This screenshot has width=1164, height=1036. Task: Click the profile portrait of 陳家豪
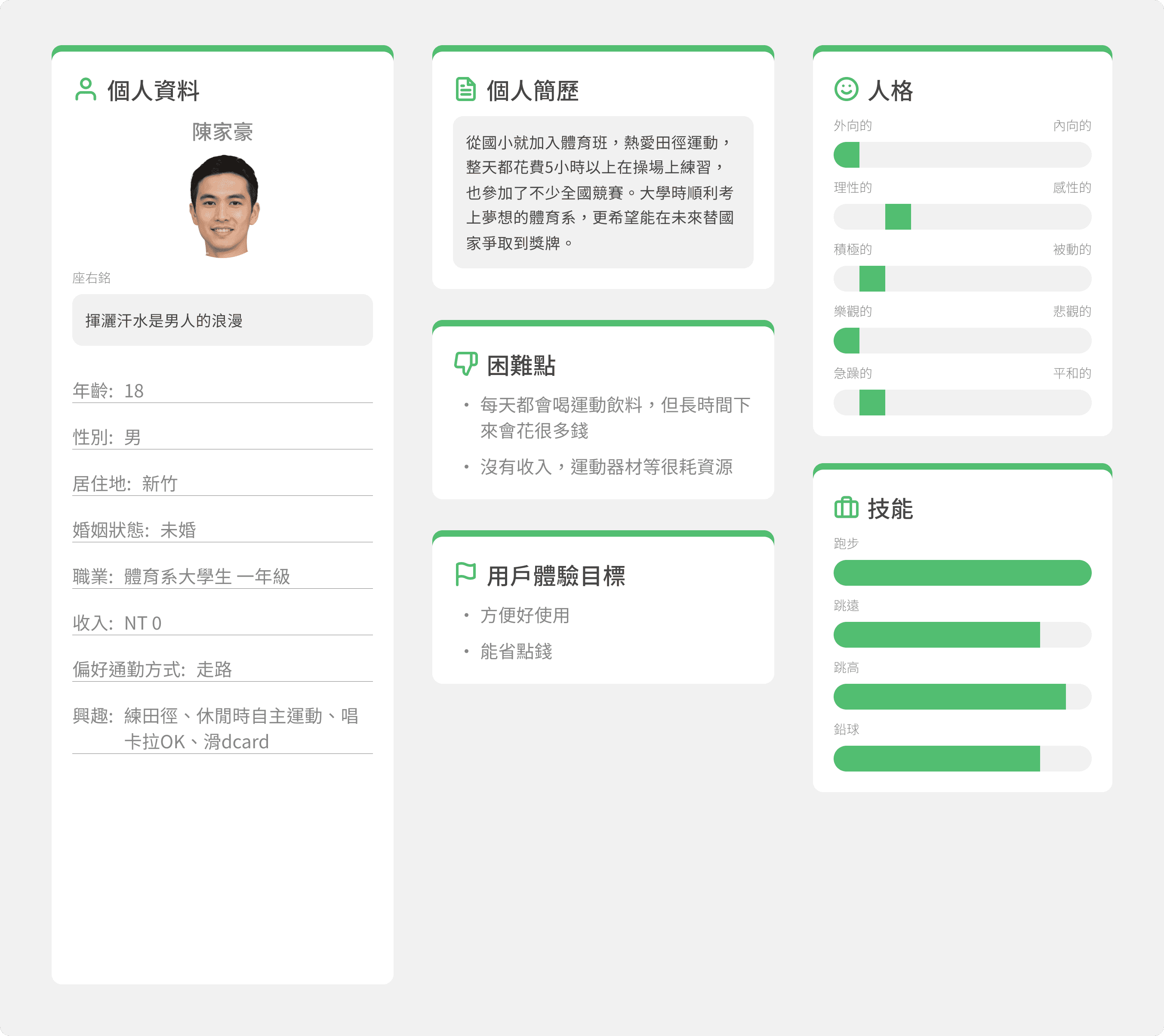point(224,206)
